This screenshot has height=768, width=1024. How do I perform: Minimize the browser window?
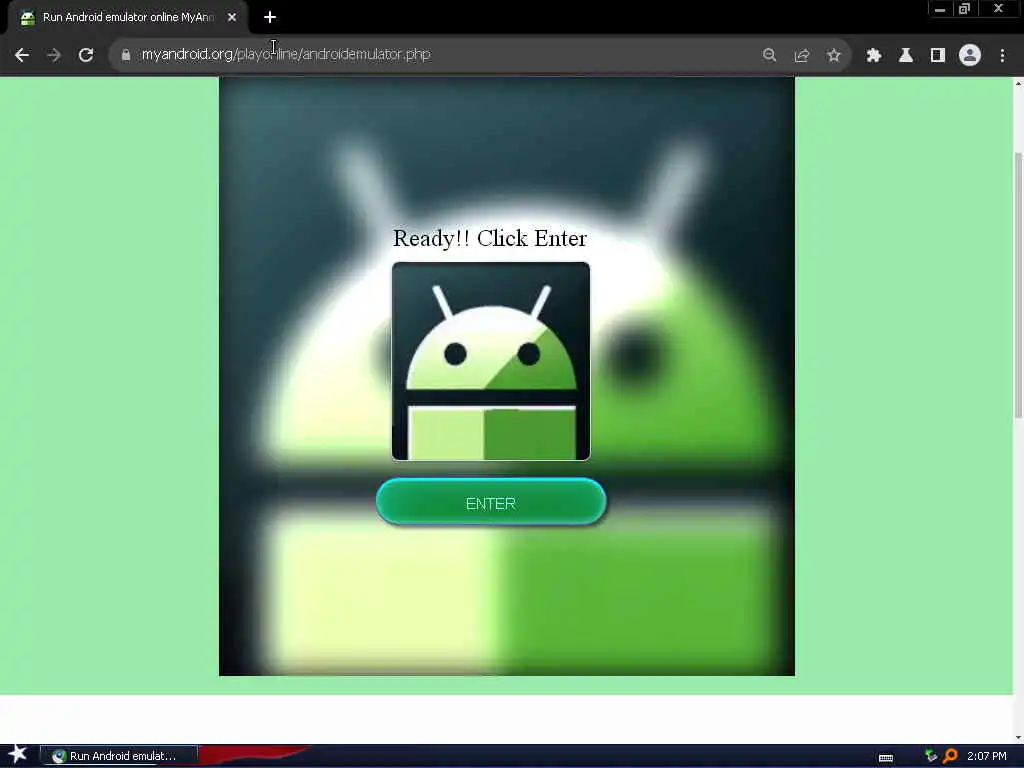tap(940, 9)
